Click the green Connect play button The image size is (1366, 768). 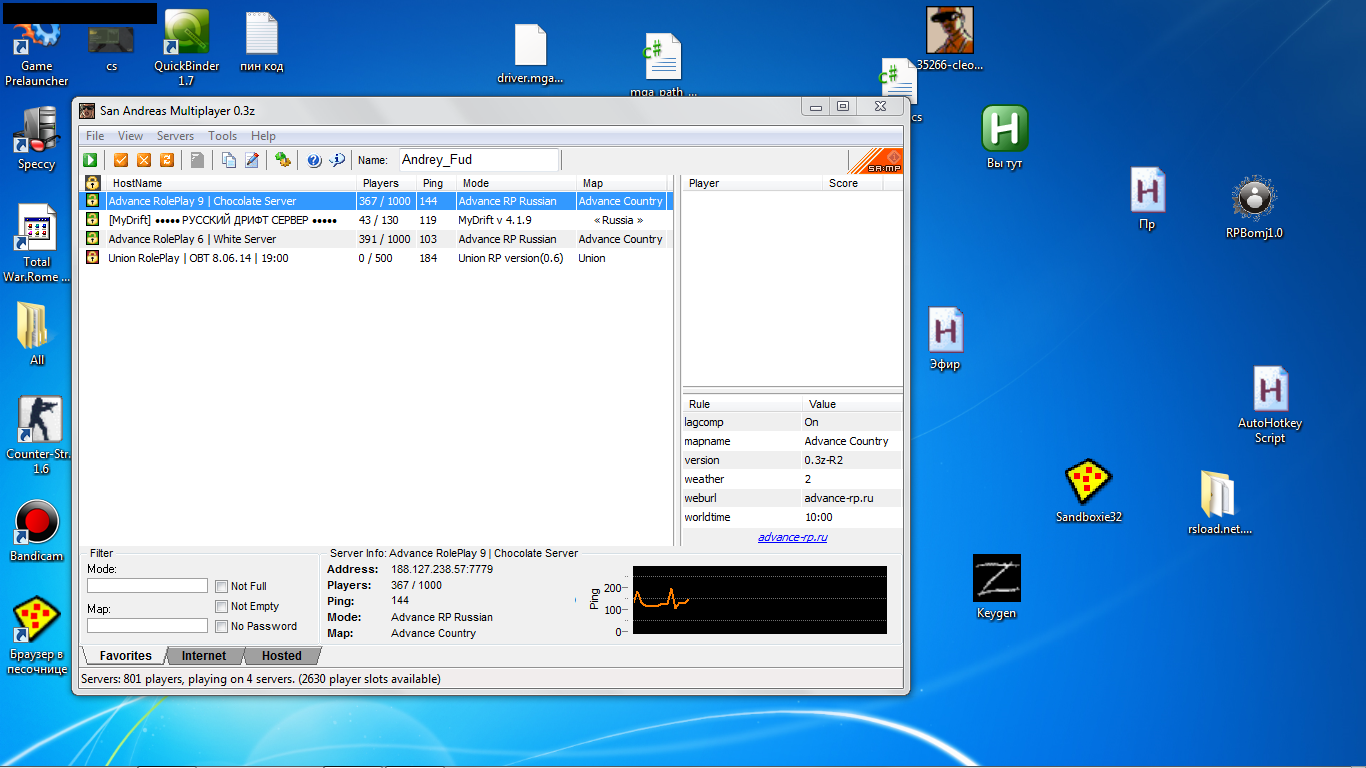click(x=90, y=160)
